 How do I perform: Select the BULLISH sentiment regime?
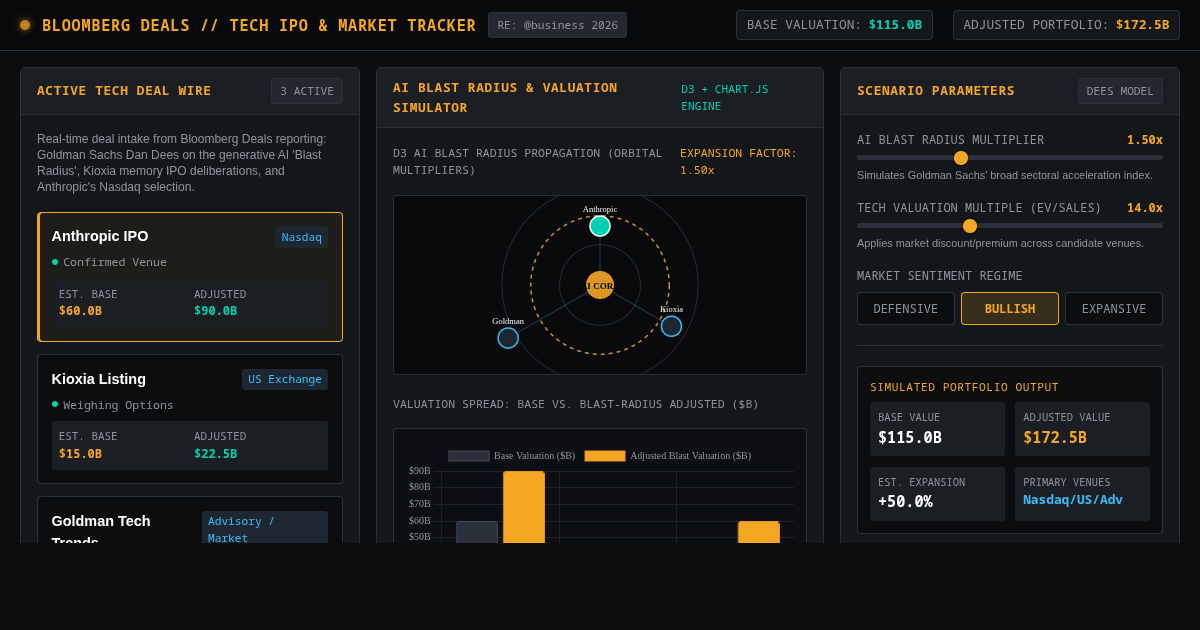pyautogui.click(x=1010, y=308)
